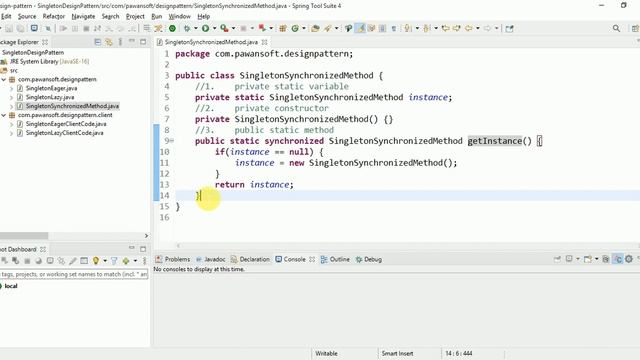Screen dimensions: 640x360
Task: Click the Toggle Block Selection icon
Action: pos(382,28)
